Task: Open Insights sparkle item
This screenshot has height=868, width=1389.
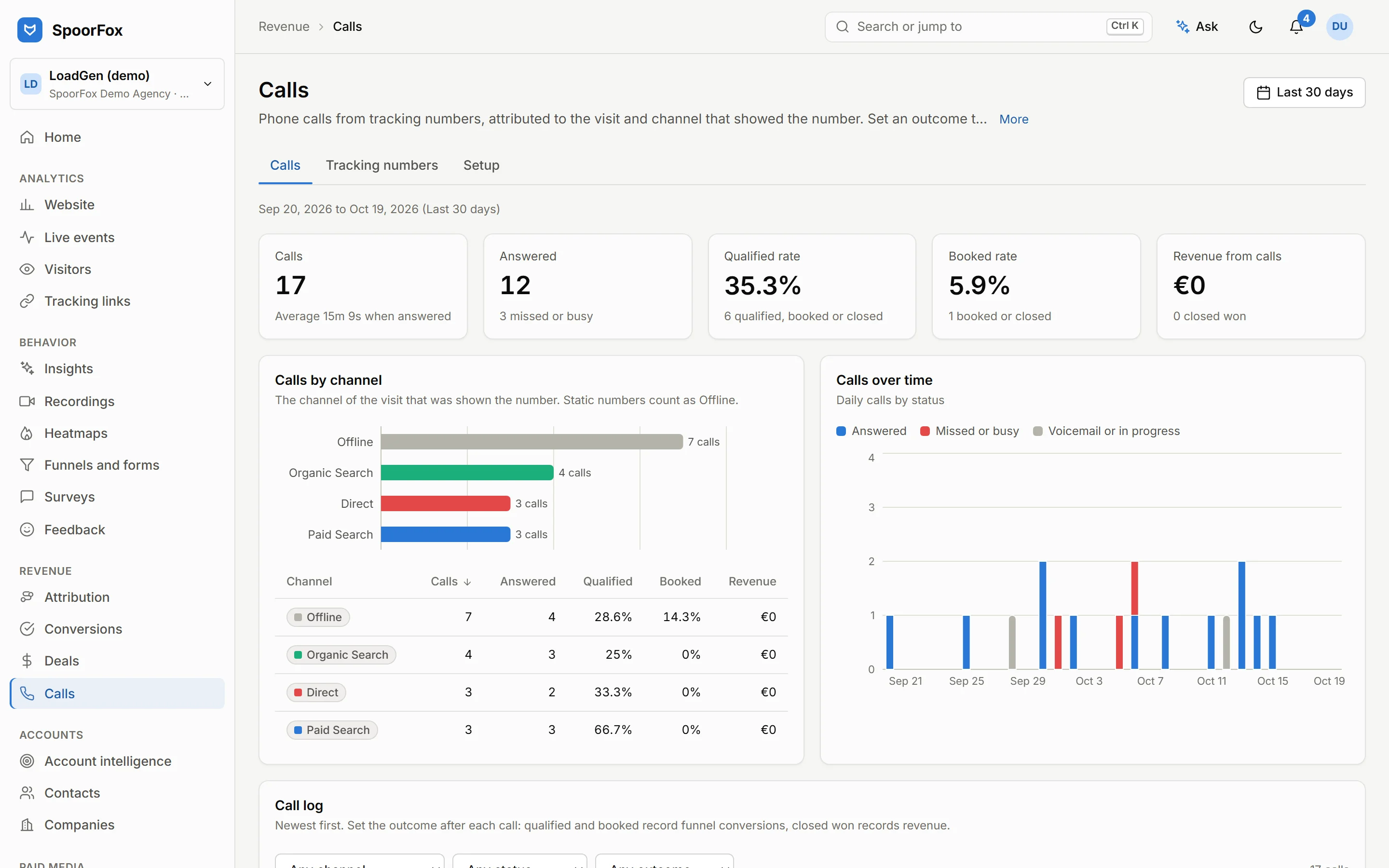Action: click(x=117, y=368)
